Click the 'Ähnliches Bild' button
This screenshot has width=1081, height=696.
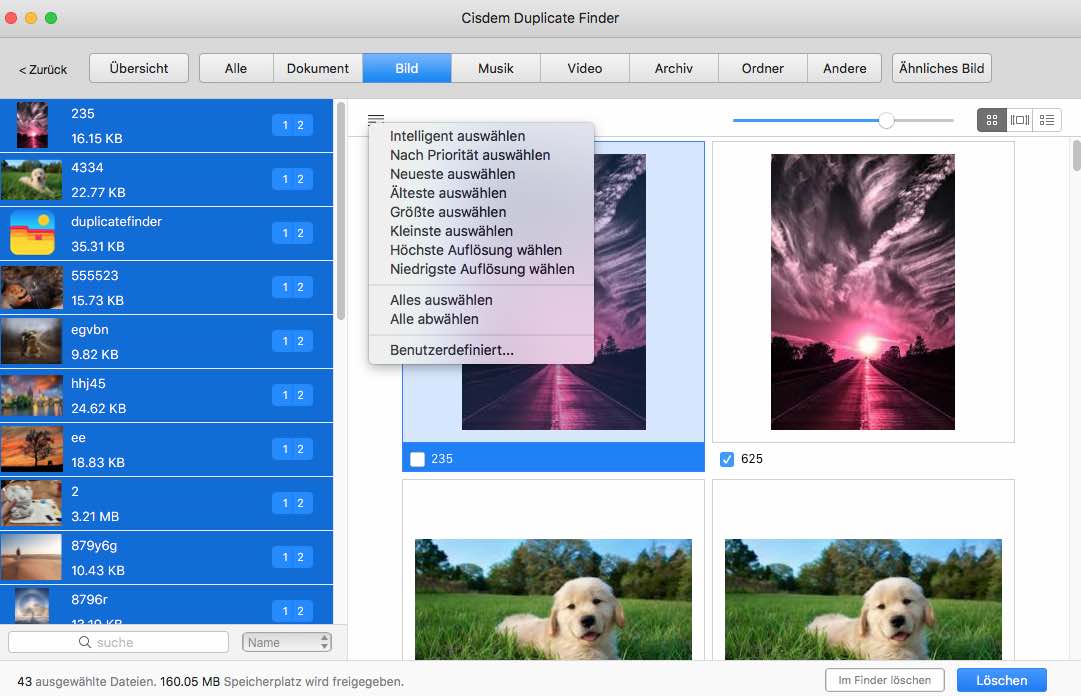click(x=941, y=68)
